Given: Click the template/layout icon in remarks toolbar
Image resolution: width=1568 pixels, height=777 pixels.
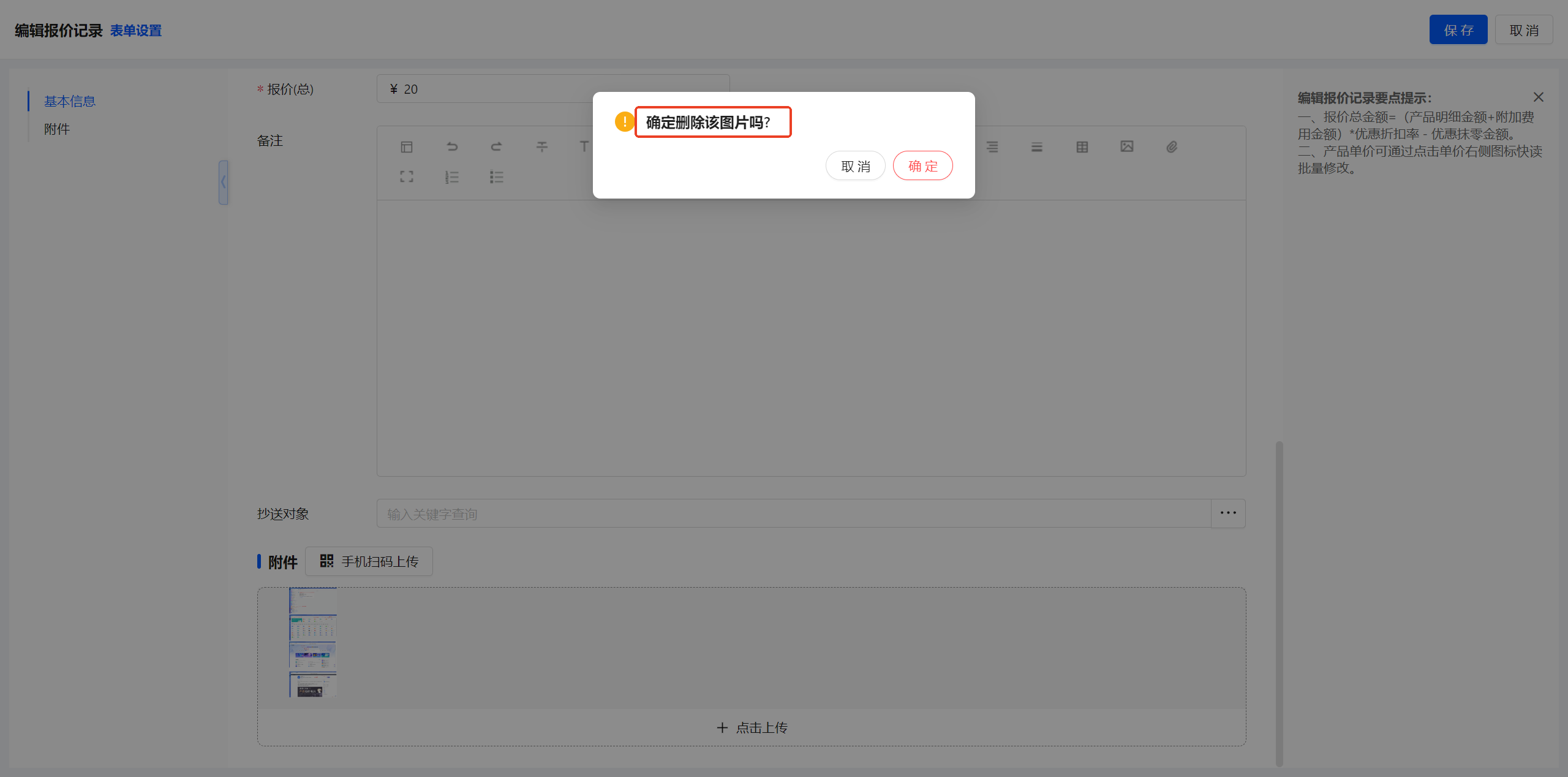Looking at the screenshot, I should coord(407,147).
